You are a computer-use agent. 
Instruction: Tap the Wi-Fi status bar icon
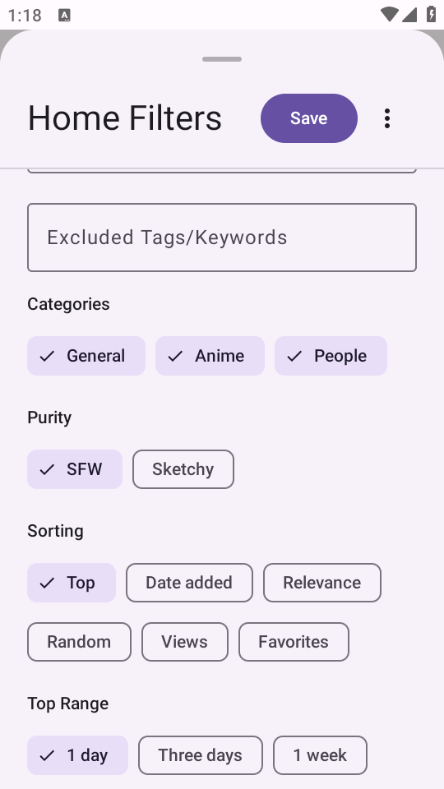coord(389,15)
